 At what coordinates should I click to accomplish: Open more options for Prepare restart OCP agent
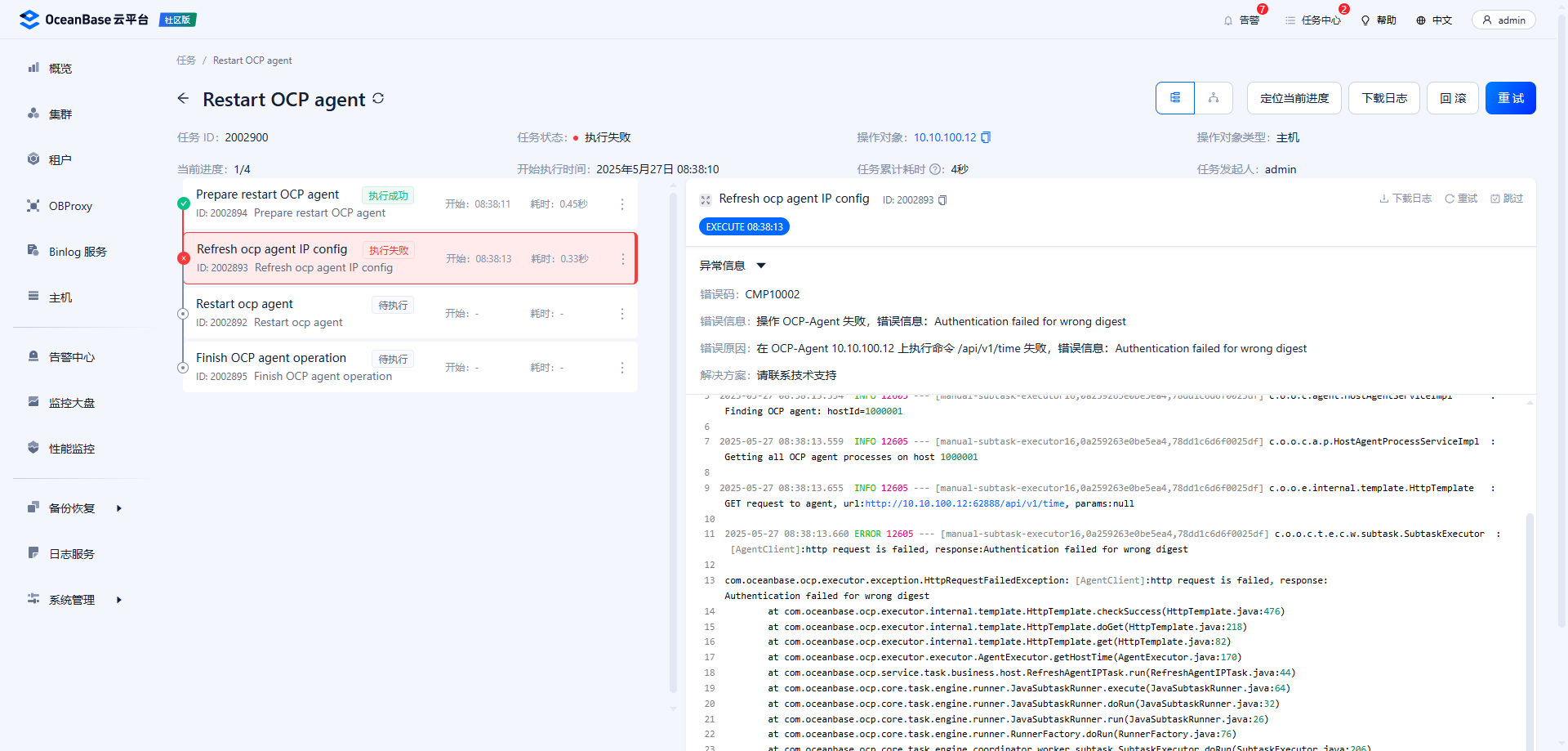[x=622, y=204]
